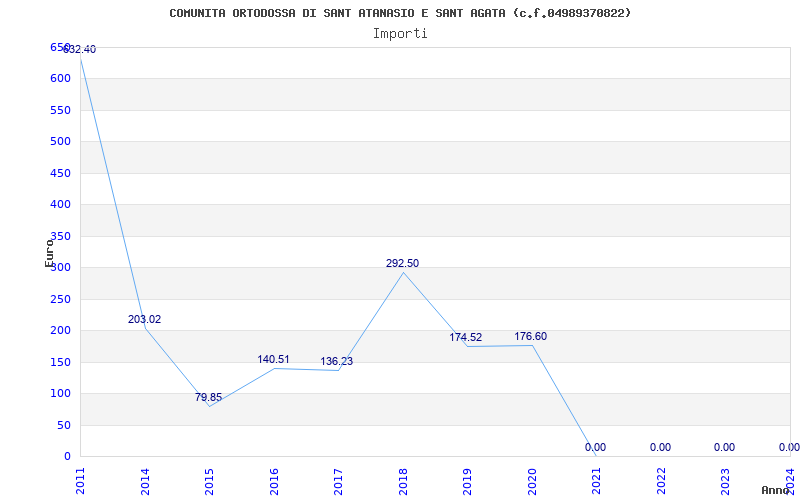
Task: Select the 2017 x-axis label
Action: click(338, 481)
